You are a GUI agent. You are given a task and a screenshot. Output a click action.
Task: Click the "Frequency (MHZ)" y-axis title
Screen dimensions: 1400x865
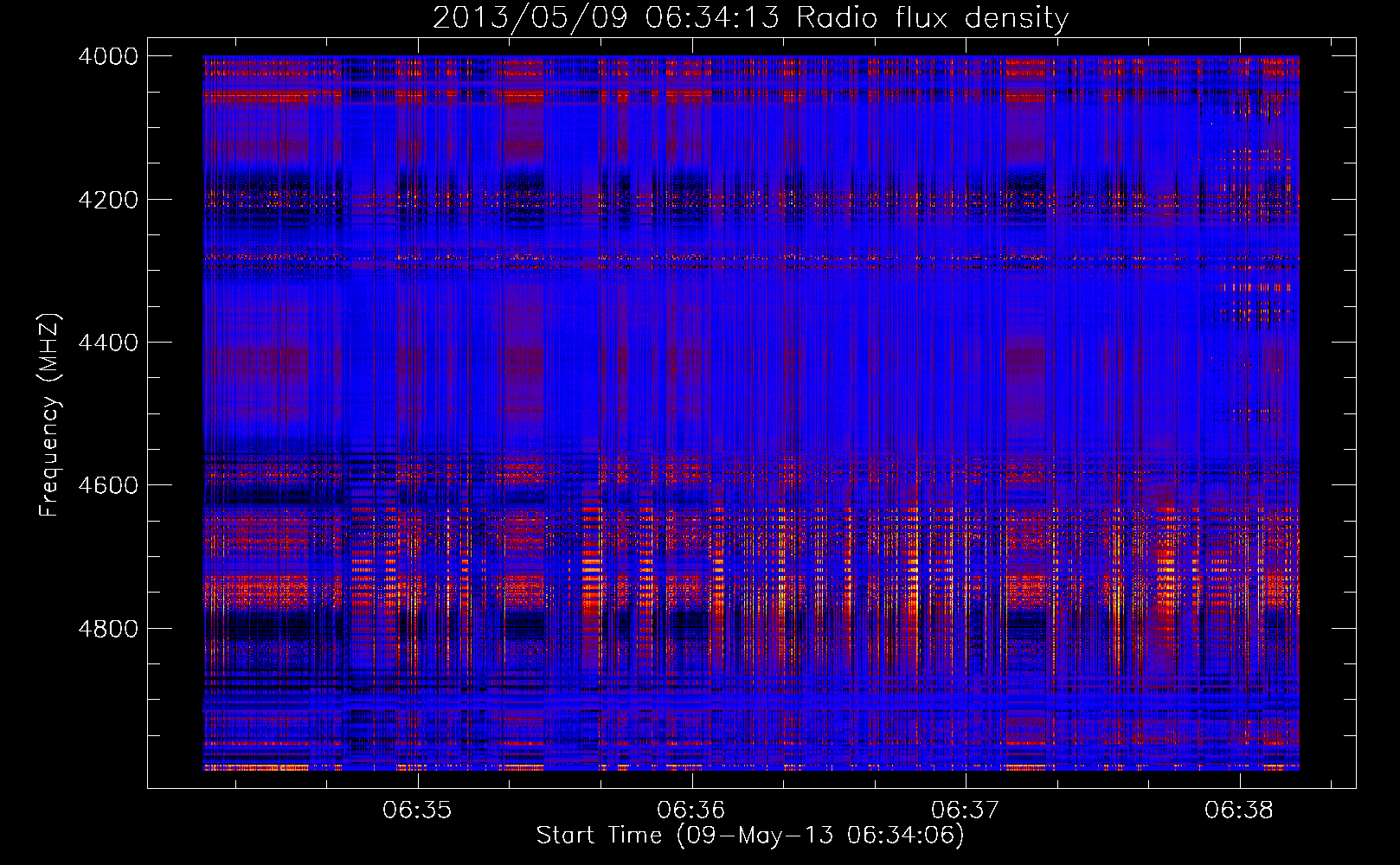(50, 415)
